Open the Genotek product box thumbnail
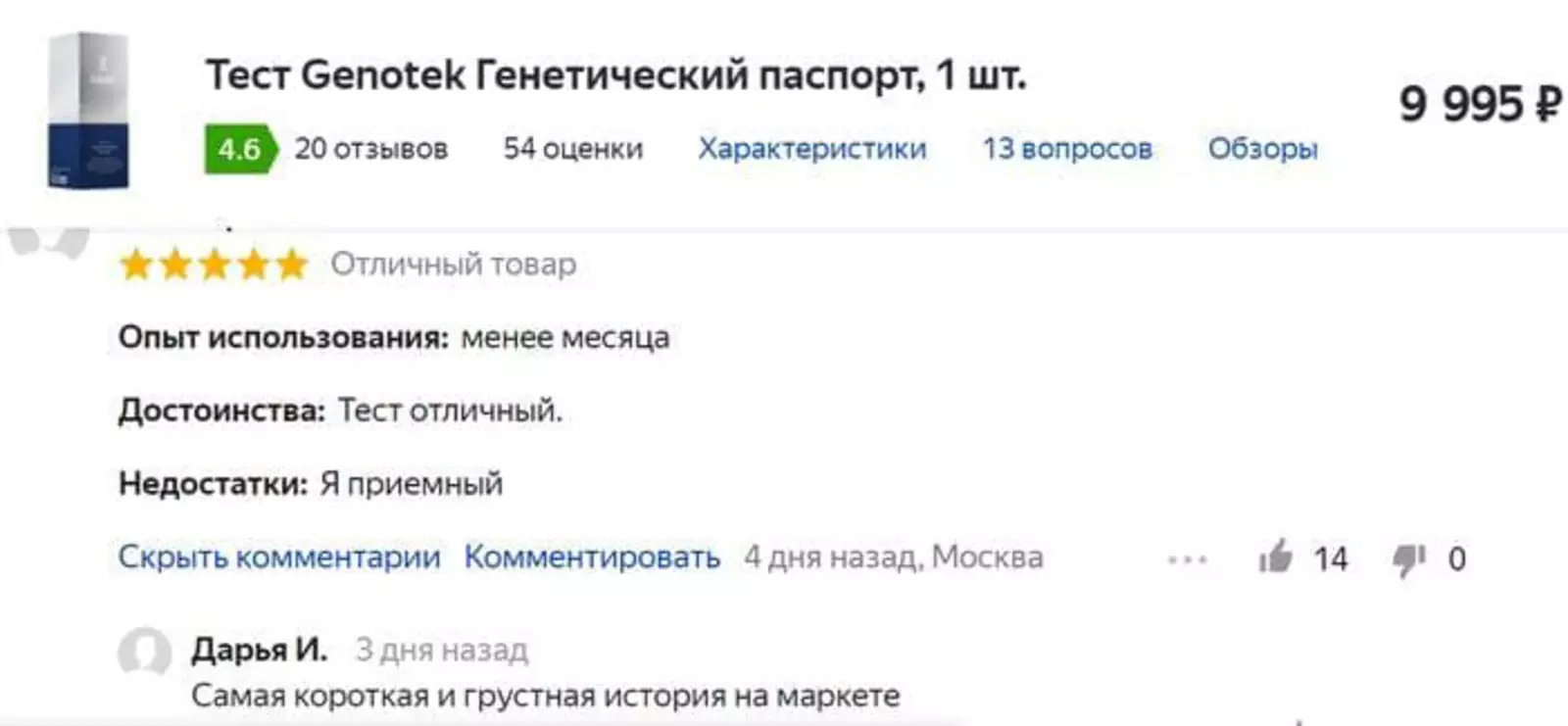The height and width of the screenshot is (726, 1568). (88, 110)
